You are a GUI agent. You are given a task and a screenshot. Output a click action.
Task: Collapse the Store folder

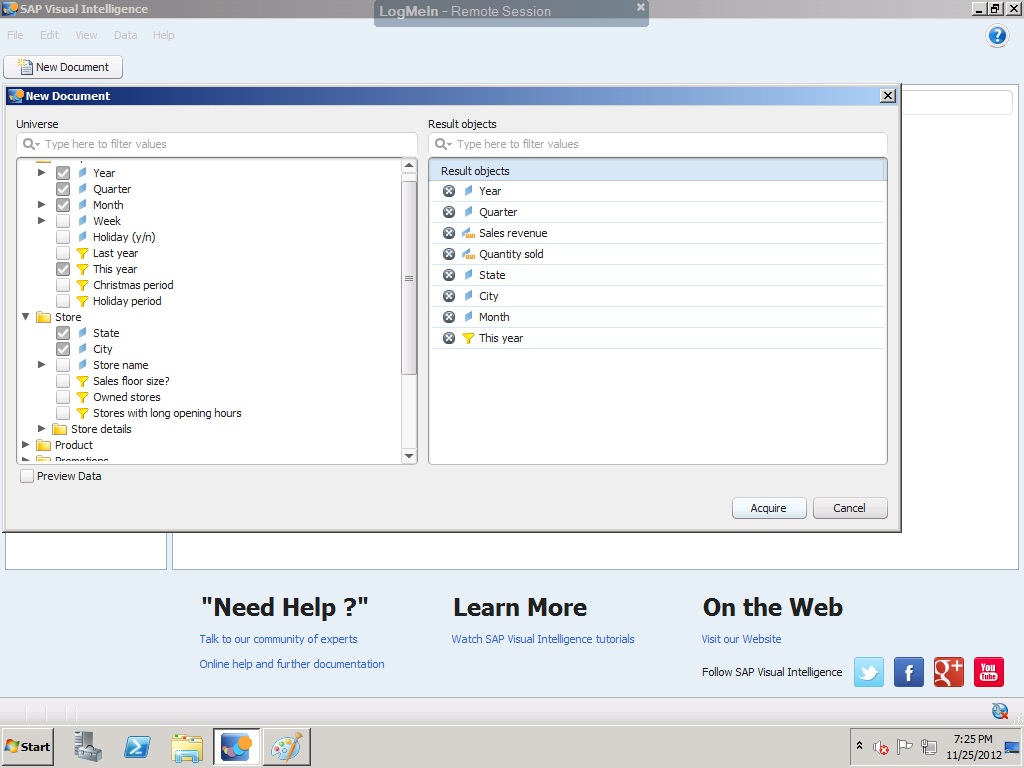(25, 317)
